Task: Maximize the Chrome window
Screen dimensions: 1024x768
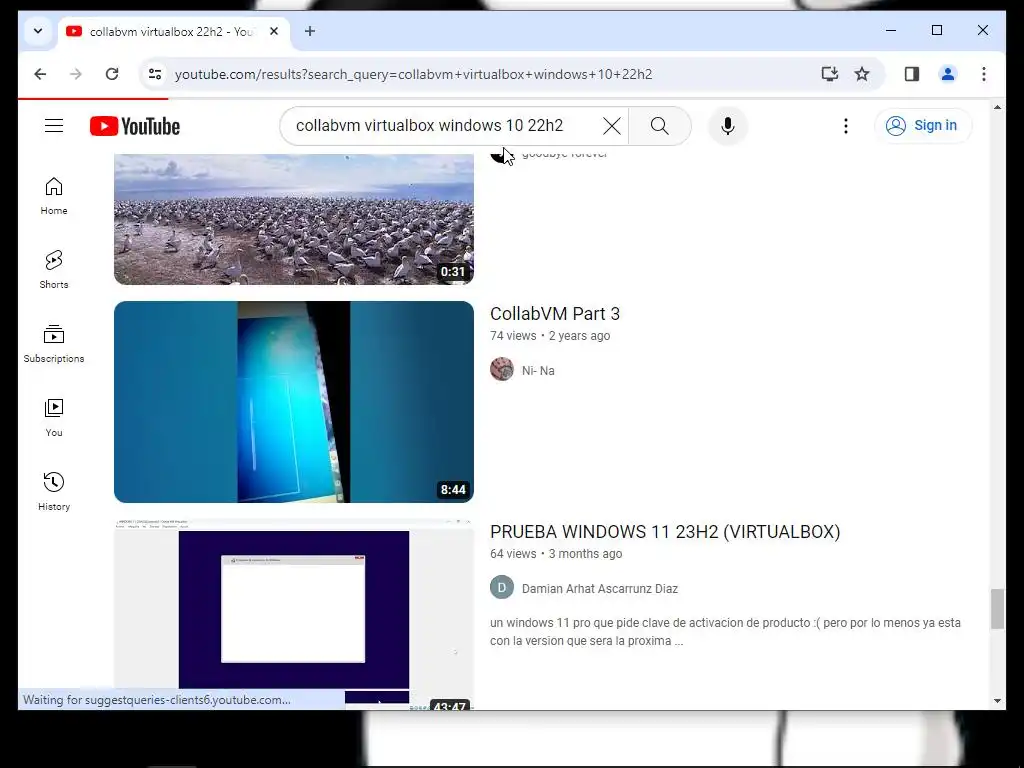Action: [x=936, y=30]
